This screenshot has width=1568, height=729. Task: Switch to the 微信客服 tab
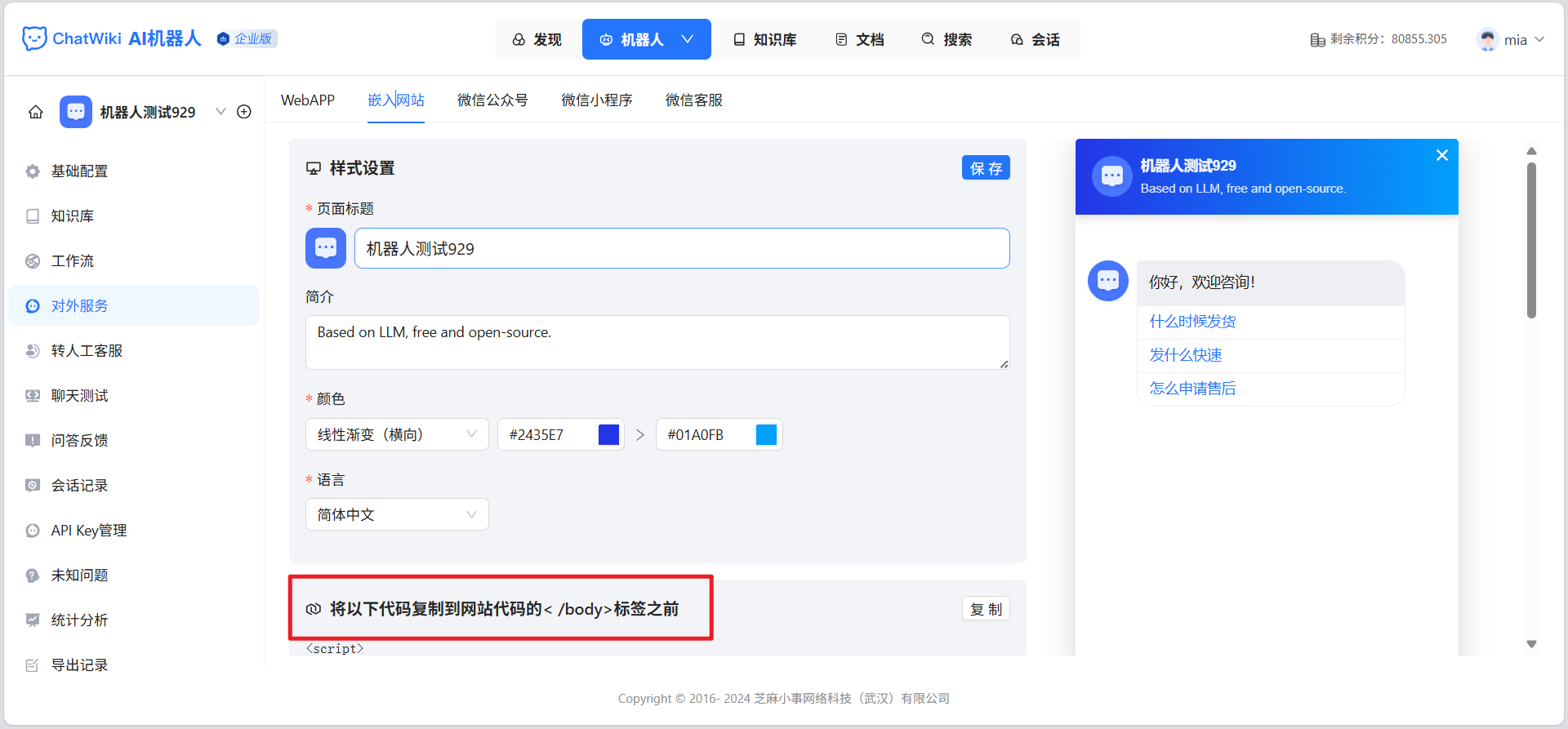pos(694,100)
